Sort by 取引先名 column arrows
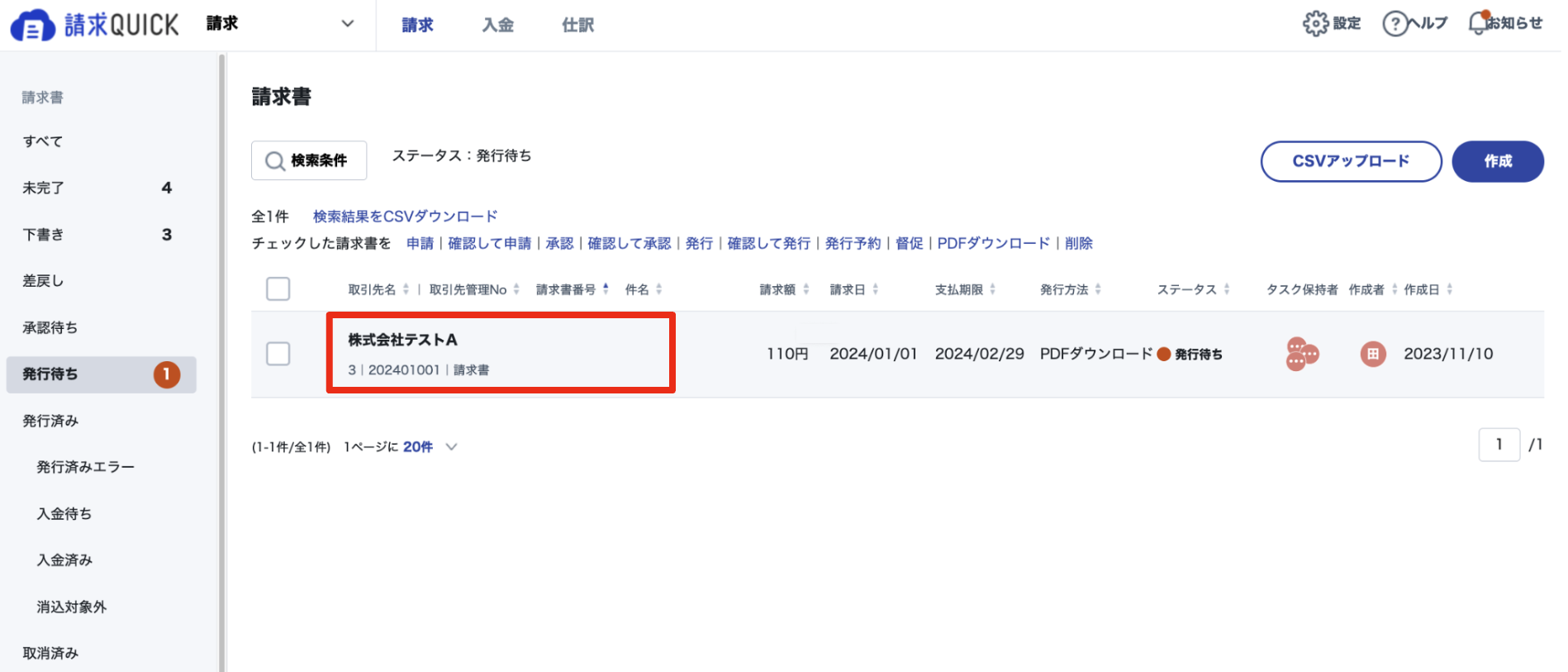This screenshot has width=1568, height=672. 406,289
